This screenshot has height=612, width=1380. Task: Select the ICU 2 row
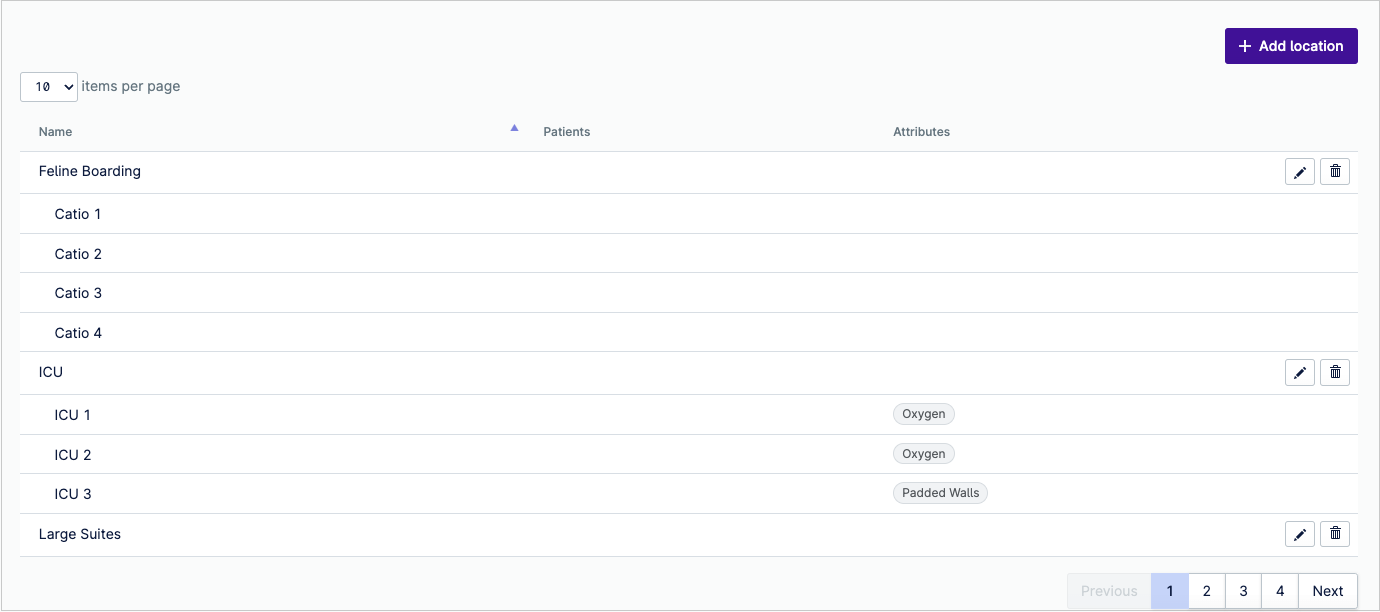689,455
